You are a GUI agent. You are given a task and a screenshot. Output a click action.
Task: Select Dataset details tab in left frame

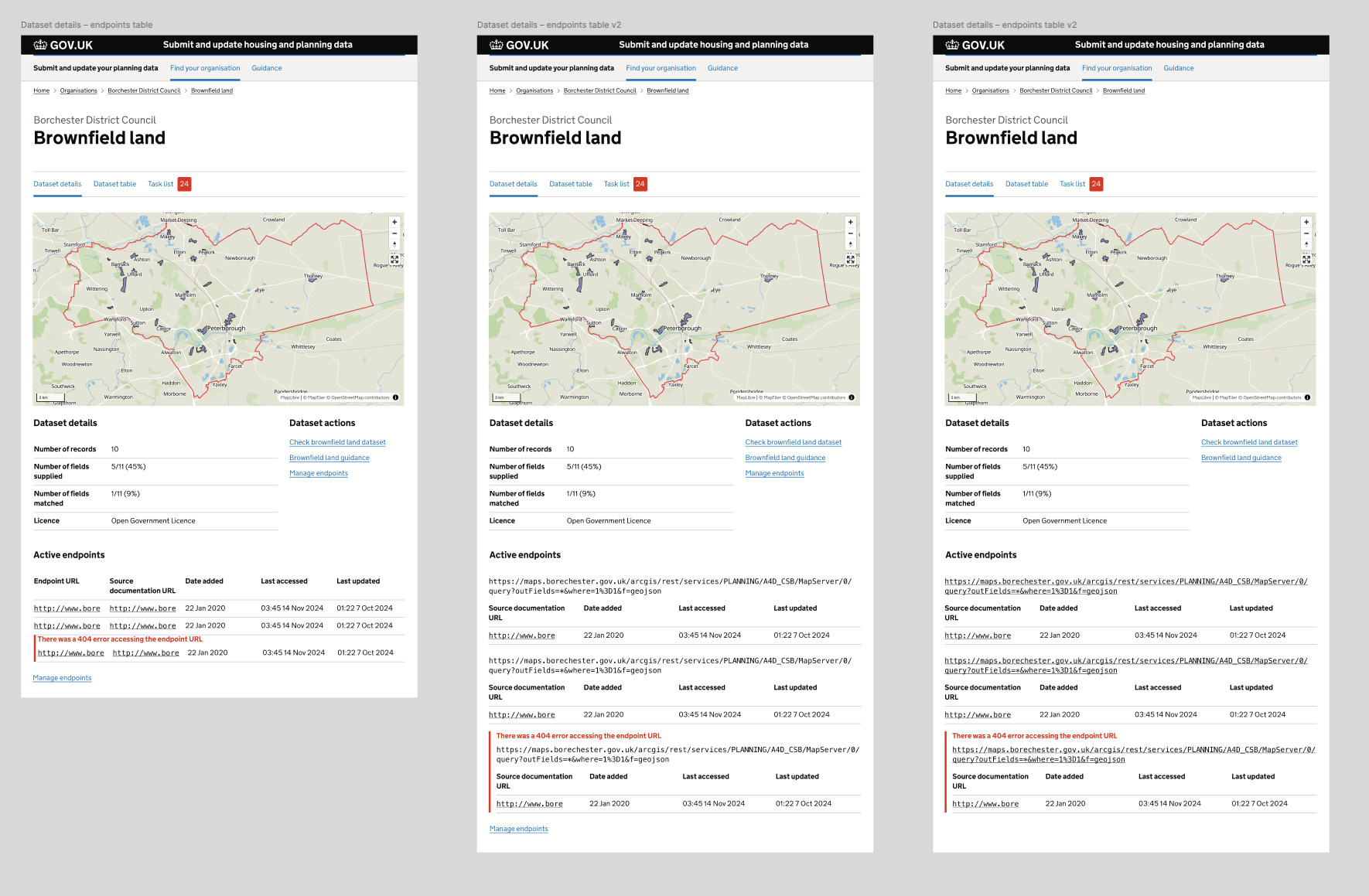pyautogui.click(x=57, y=184)
